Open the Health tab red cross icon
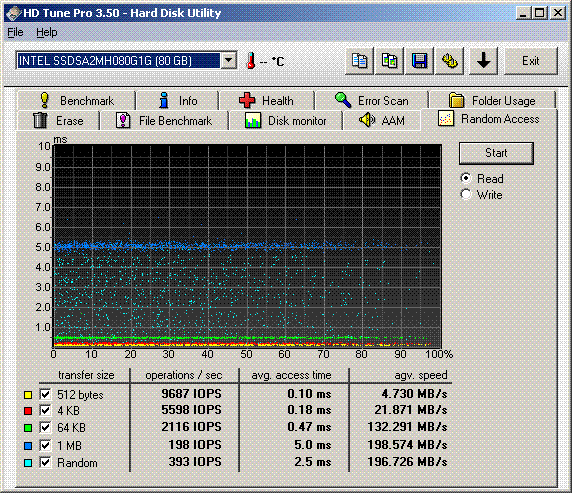 click(x=247, y=100)
